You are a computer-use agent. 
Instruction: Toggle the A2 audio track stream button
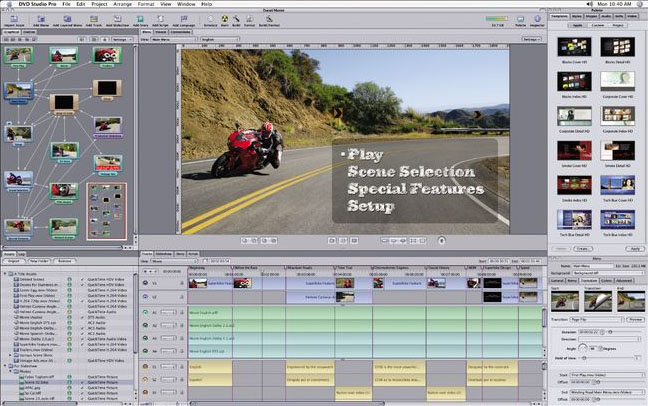point(145,325)
